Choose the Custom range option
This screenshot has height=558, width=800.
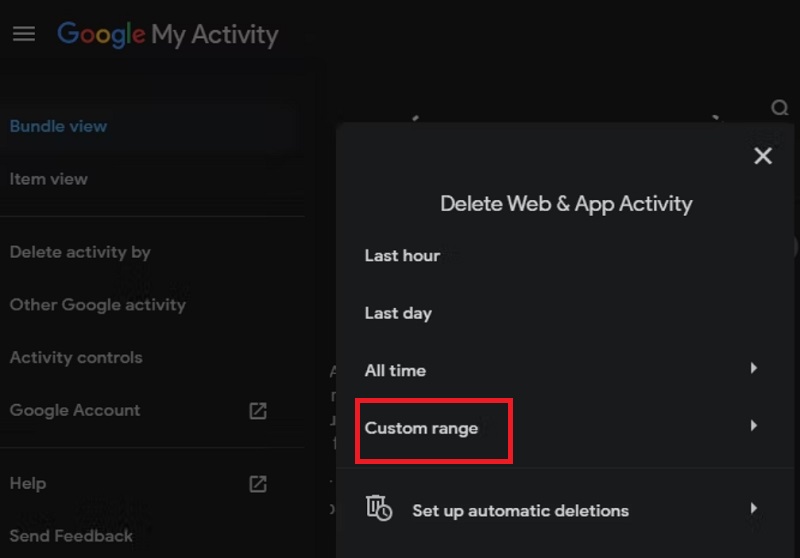click(422, 428)
